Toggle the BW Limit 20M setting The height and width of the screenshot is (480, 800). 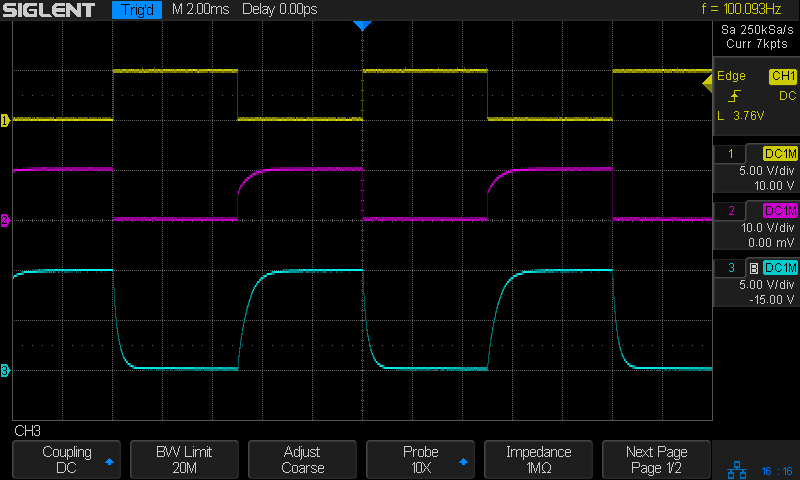point(184,458)
